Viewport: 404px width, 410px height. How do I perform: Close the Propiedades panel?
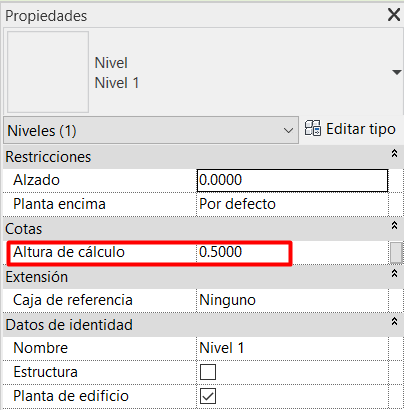coord(394,15)
